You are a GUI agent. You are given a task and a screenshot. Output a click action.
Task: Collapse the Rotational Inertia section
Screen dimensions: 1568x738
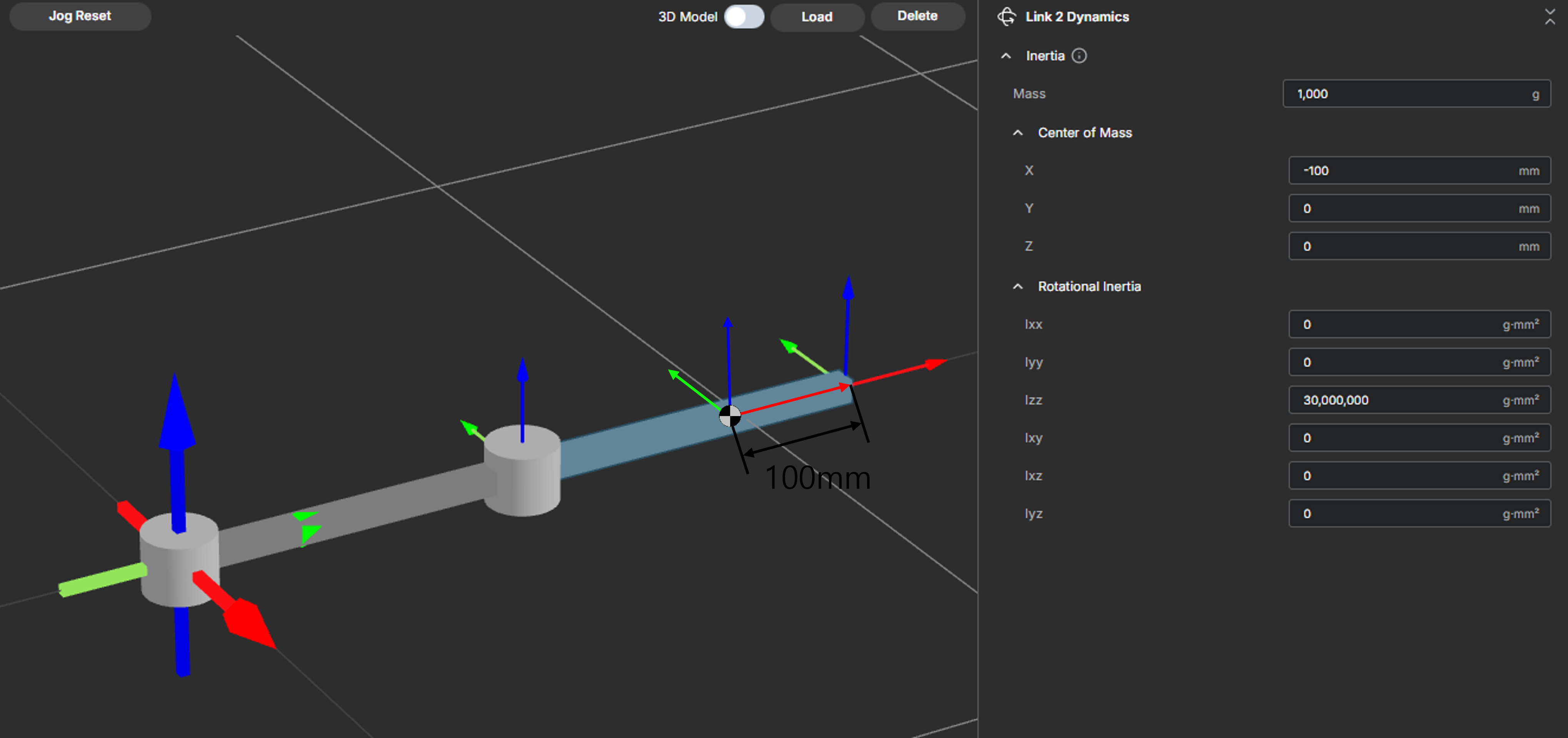click(1018, 287)
